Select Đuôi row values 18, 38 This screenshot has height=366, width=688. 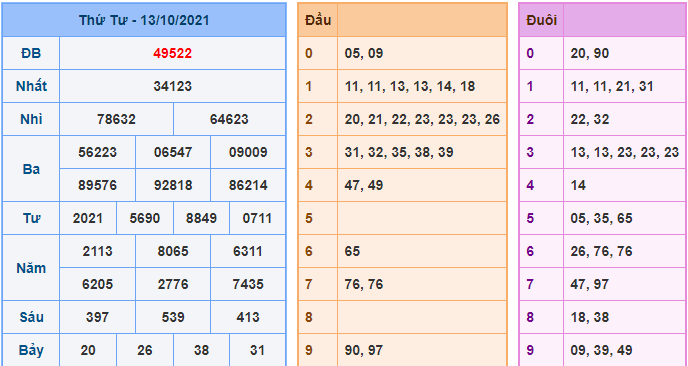pyautogui.click(x=590, y=317)
